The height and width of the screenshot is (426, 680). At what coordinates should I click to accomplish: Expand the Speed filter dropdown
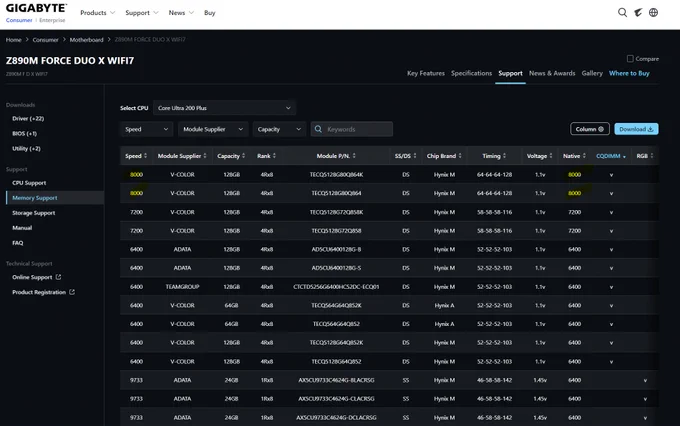pyautogui.click(x=146, y=129)
